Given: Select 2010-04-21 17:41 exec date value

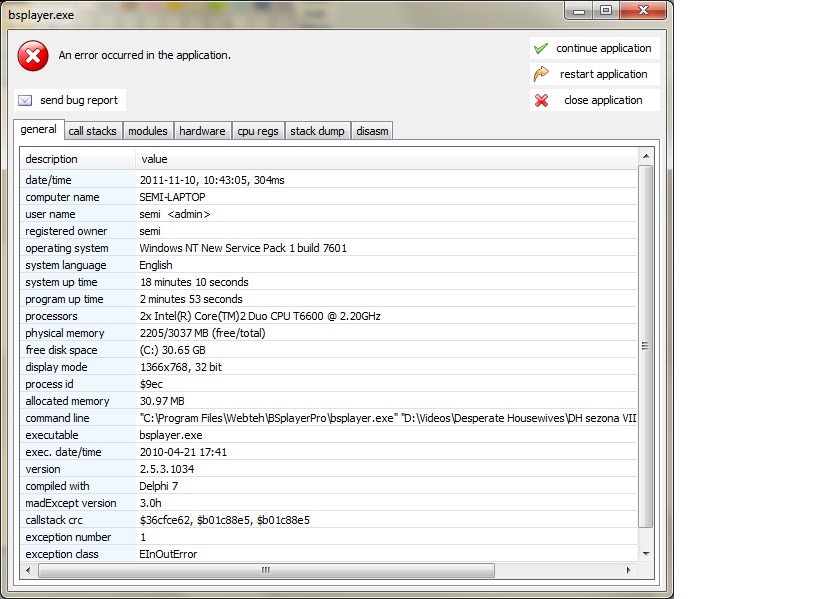Looking at the screenshot, I should (183, 452).
